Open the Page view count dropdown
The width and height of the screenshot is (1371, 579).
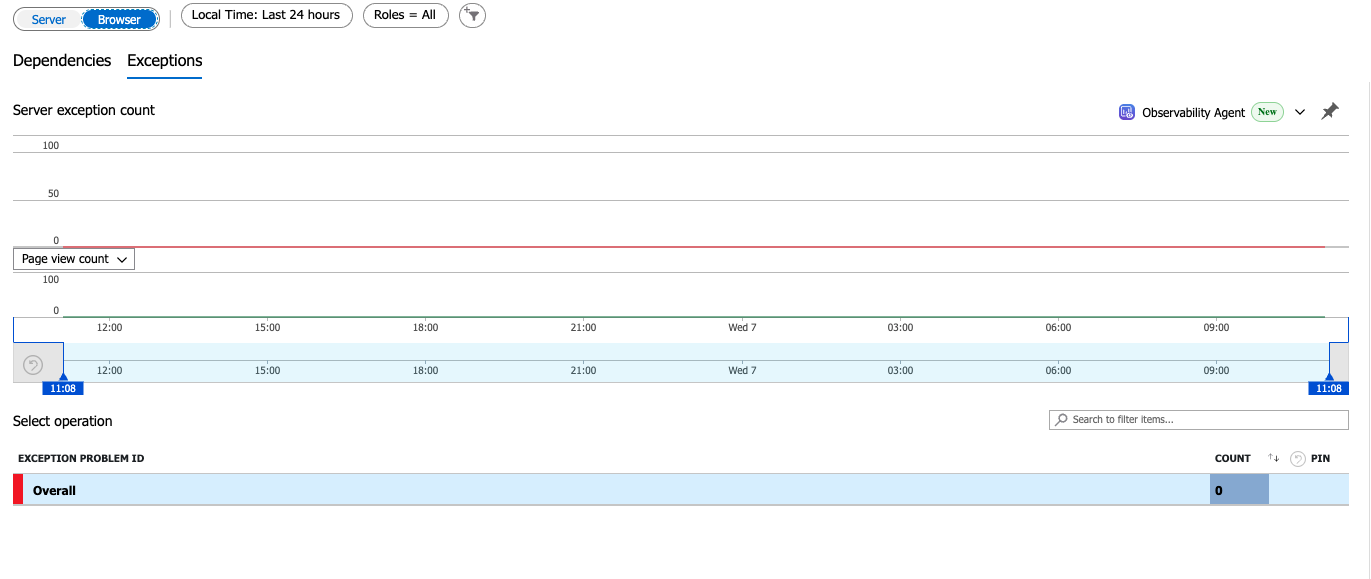pyautogui.click(x=74, y=259)
